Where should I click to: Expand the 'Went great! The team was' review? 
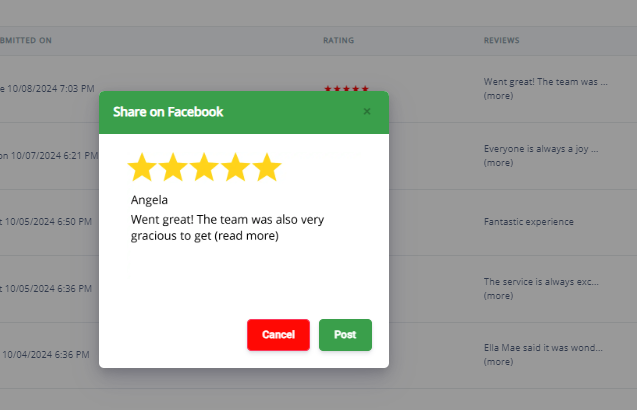[498, 96]
